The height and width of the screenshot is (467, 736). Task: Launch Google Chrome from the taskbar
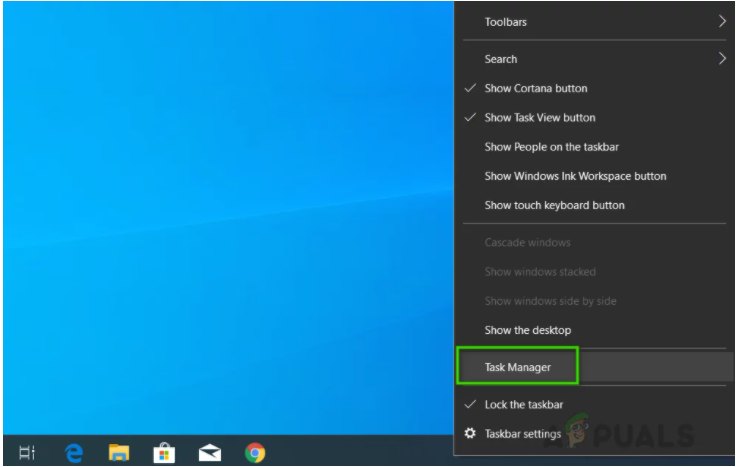point(255,453)
